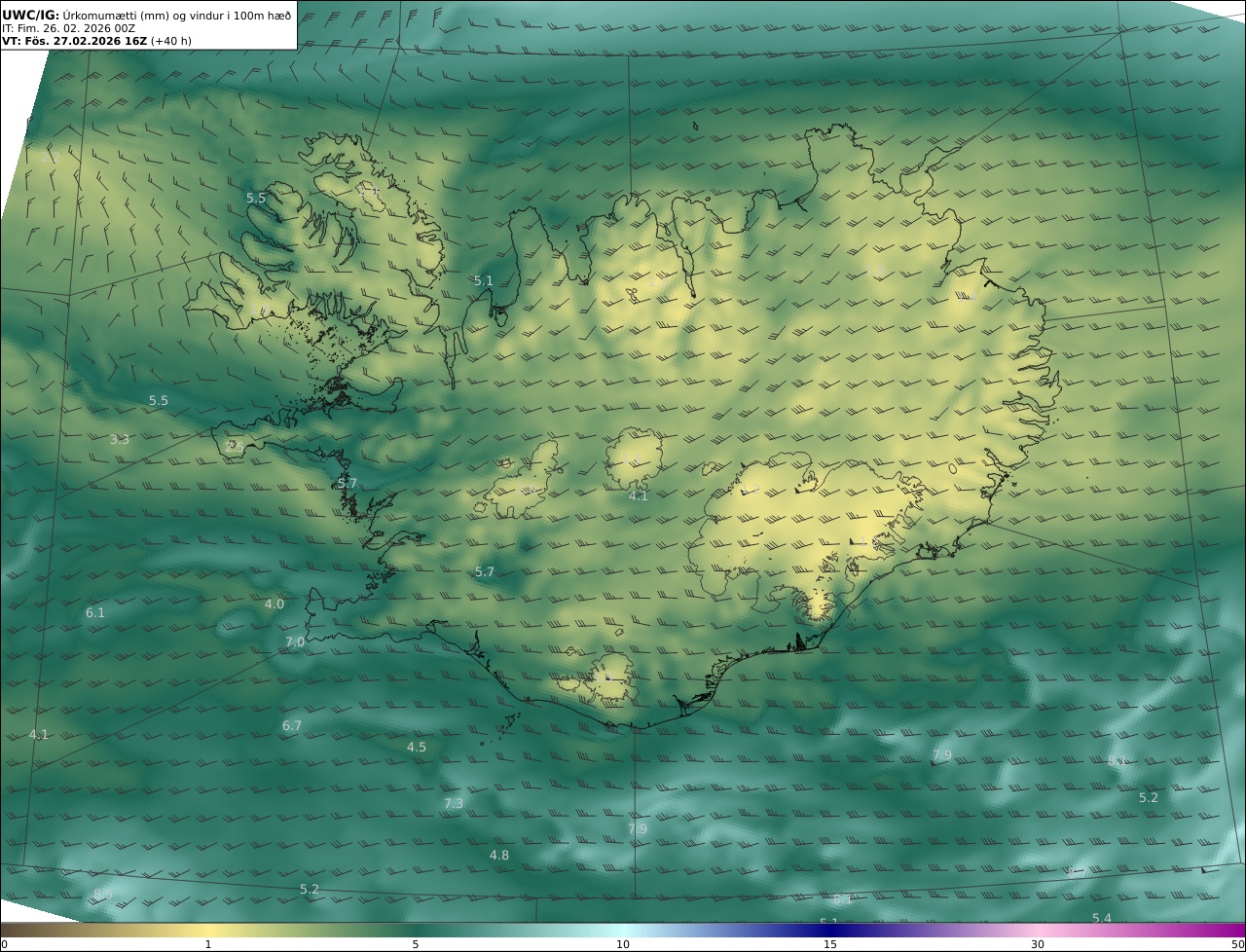Screen dimensions: 1246x952
Task: Click the title line starting with UWC/IG
Action: tap(147, 15)
